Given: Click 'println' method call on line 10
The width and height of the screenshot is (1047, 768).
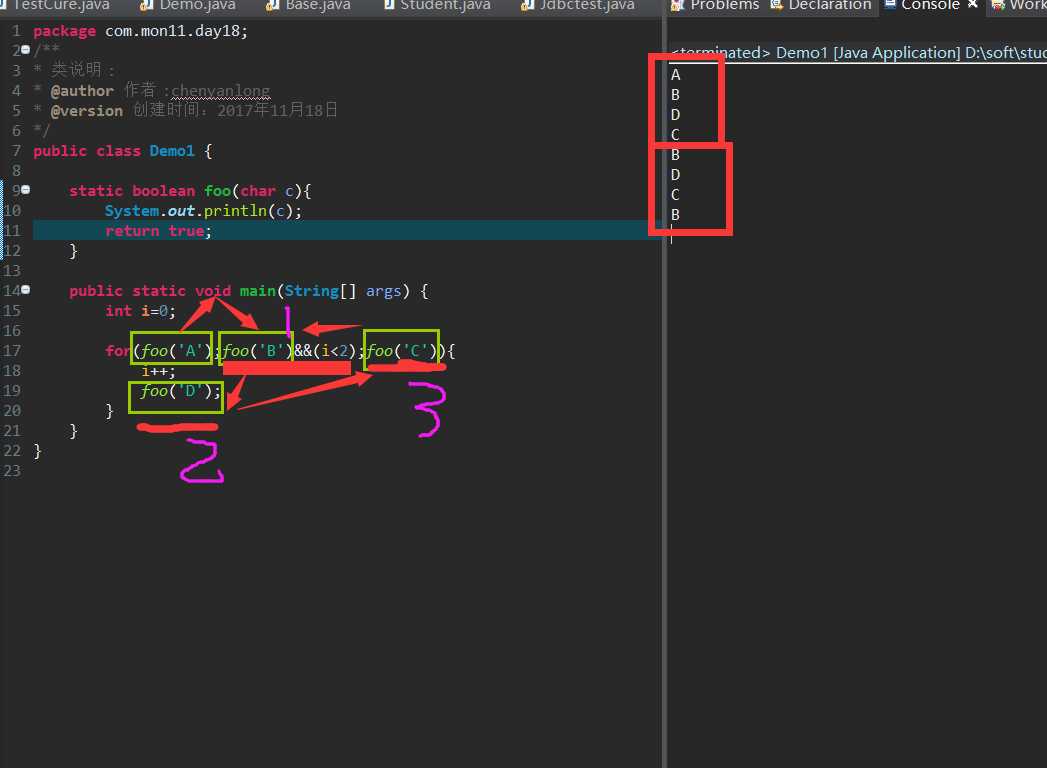Looking at the screenshot, I should coord(235,211).
